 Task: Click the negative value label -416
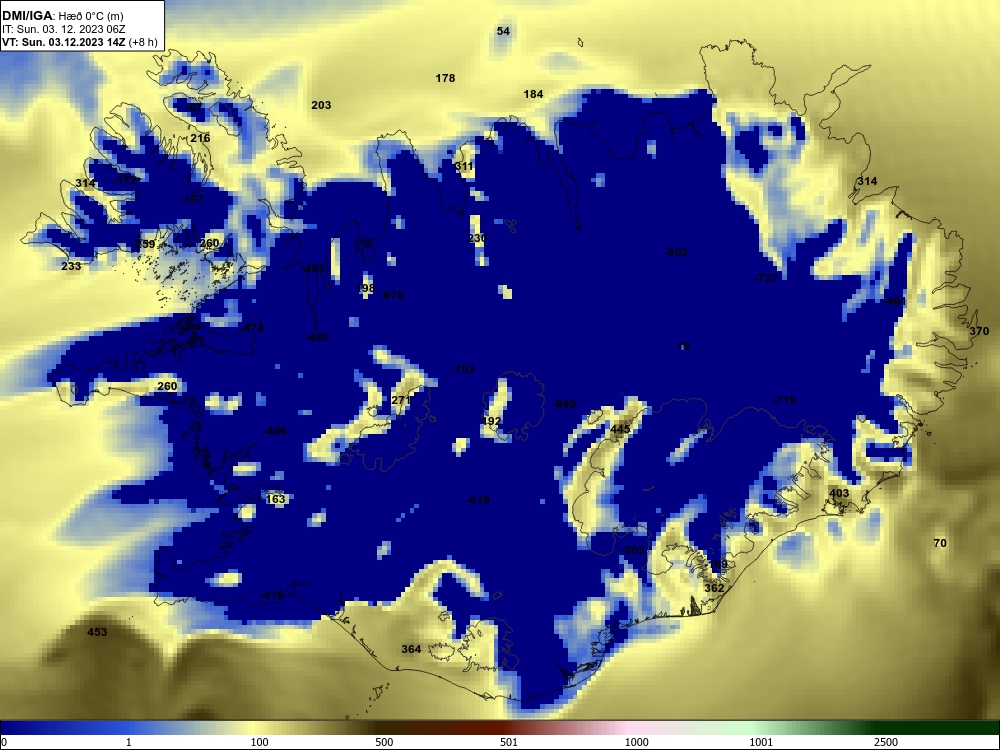click(x=272, y=596)
